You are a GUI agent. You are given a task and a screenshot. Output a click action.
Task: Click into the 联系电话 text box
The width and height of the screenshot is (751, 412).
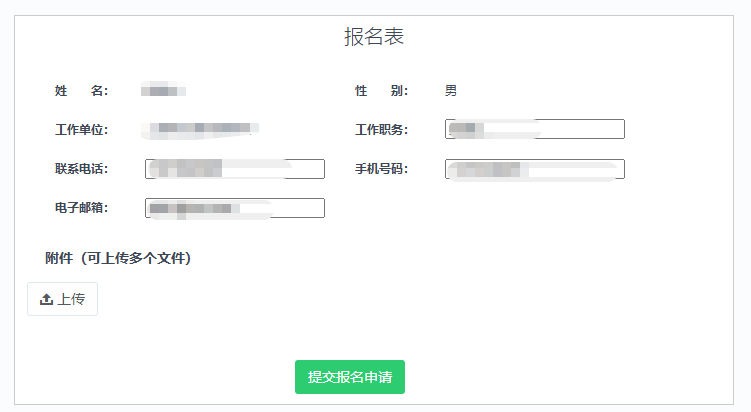click(235, 169)
